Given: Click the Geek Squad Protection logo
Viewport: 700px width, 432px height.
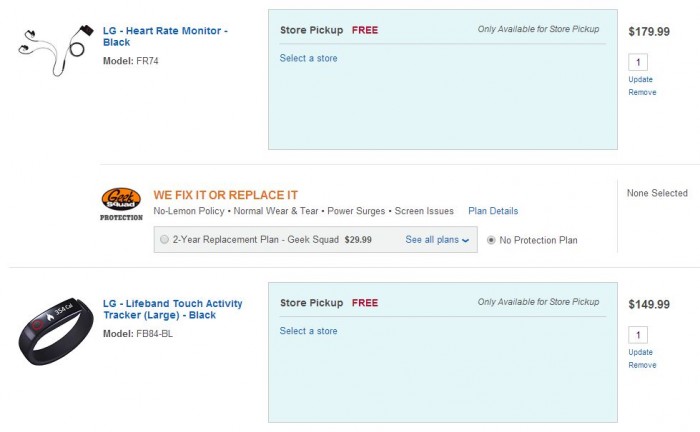Looking at the screenshot, I should (x=122, y=203).
